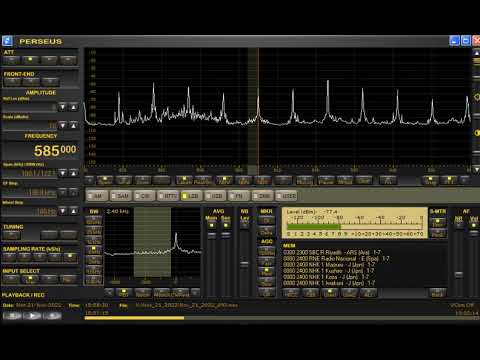Toggle the lit AF Vol button
Screen dimensions: 480x360
tap(473, 226)
